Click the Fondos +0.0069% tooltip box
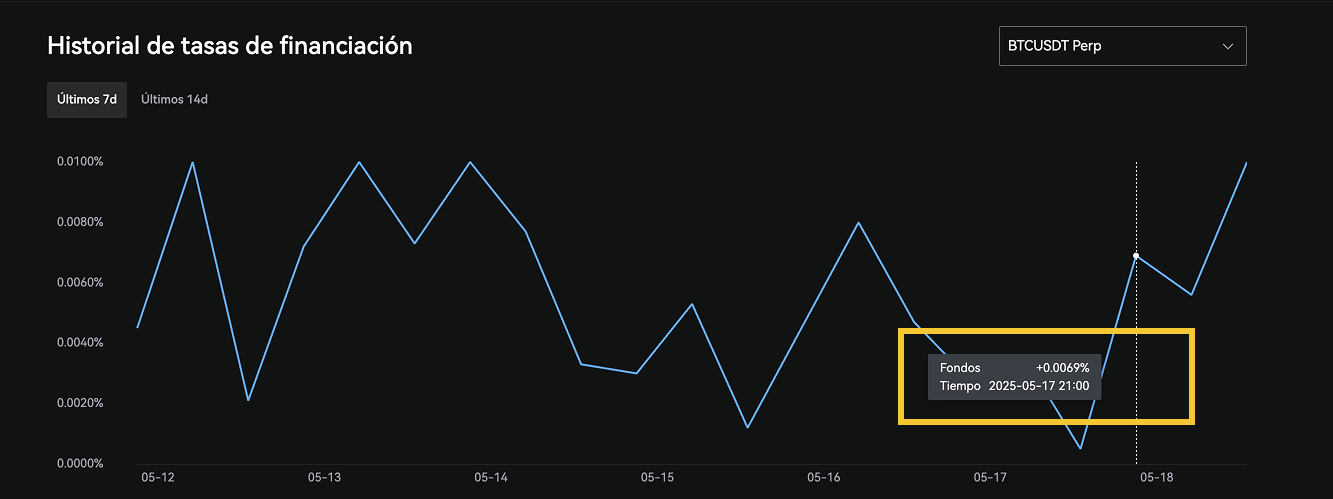The image size is (1333, 499). 1014,377
